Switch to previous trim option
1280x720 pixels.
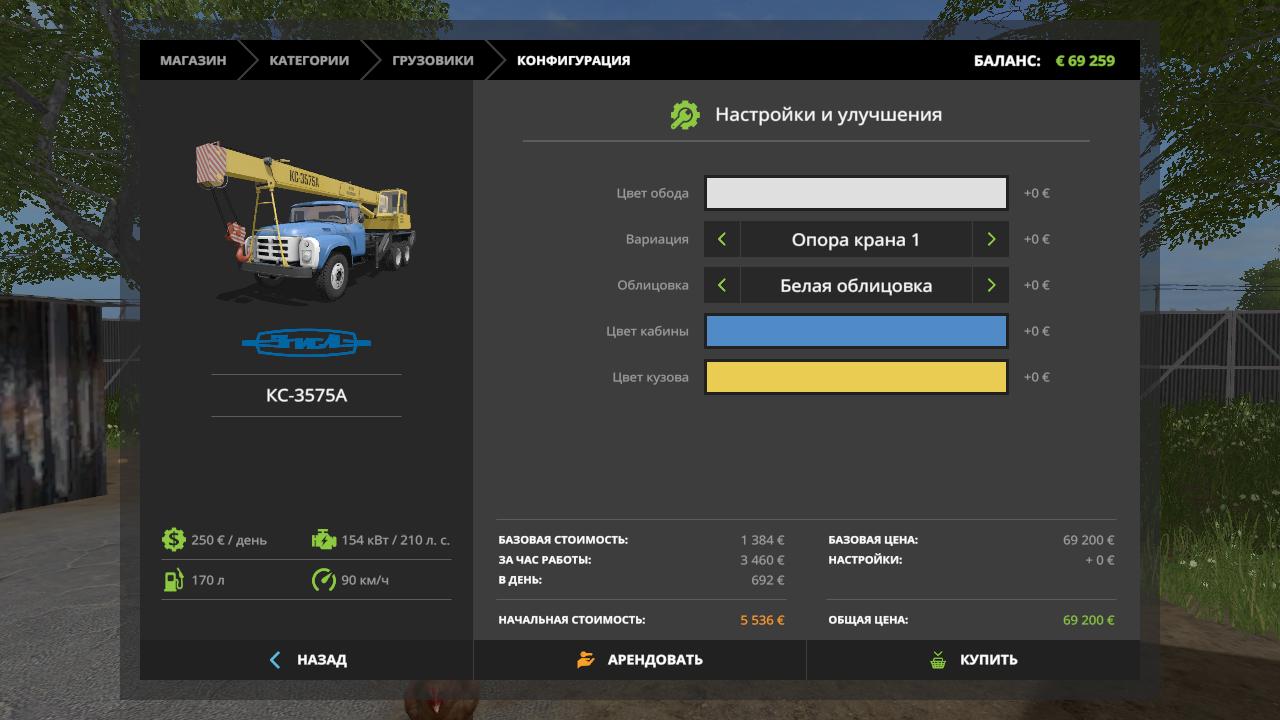point(722,285)
